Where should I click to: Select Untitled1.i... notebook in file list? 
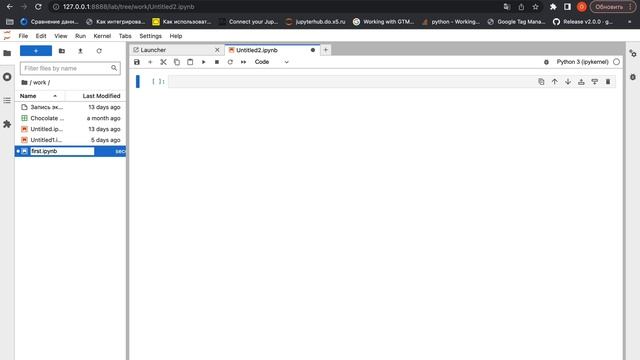pyautogui.click(x=70, y=140)
